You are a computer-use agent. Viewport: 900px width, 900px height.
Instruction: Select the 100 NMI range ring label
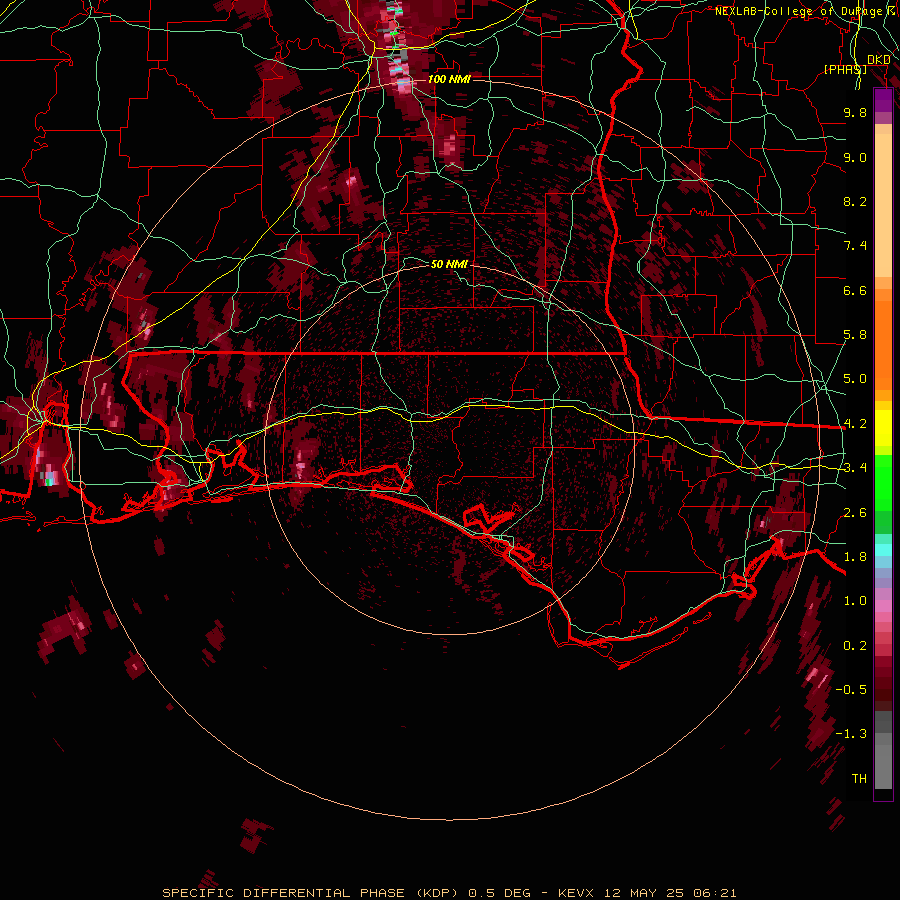click(x=449, y=79)
